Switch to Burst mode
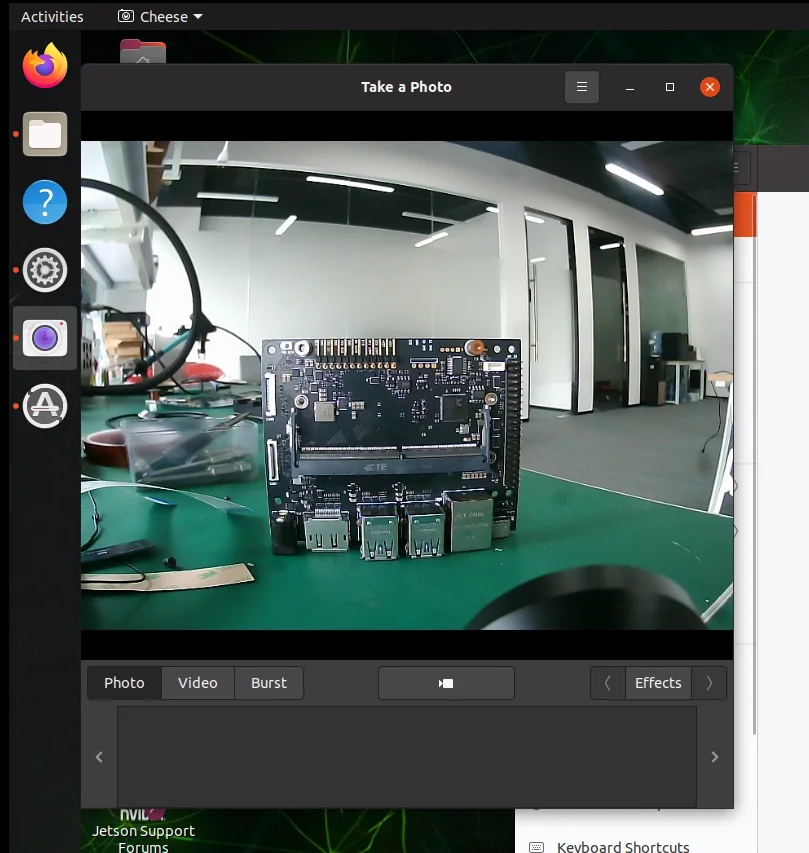The image size is (809, 853). (x=269, y=683)
